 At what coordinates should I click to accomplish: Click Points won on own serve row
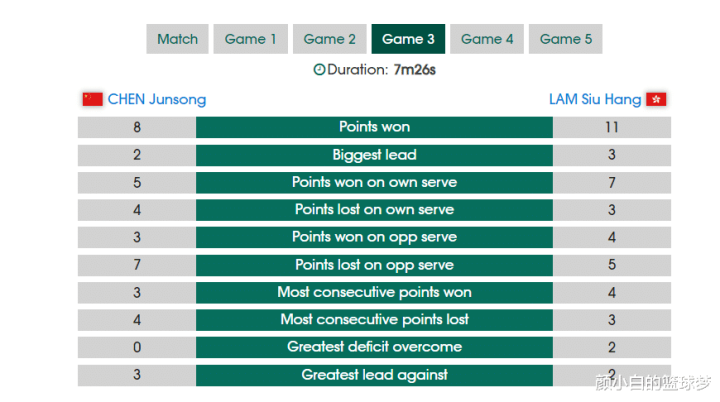pos(374,182)
